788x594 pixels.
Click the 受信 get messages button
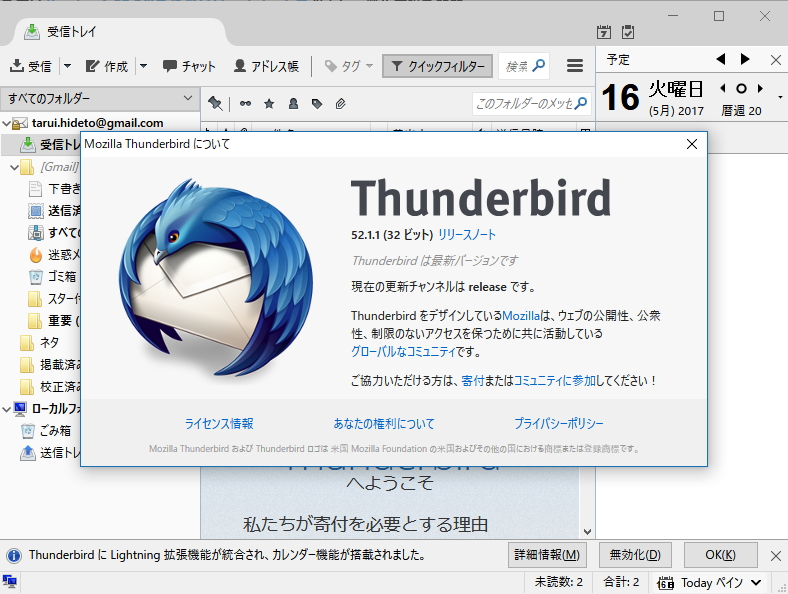(x=31, y=66)
